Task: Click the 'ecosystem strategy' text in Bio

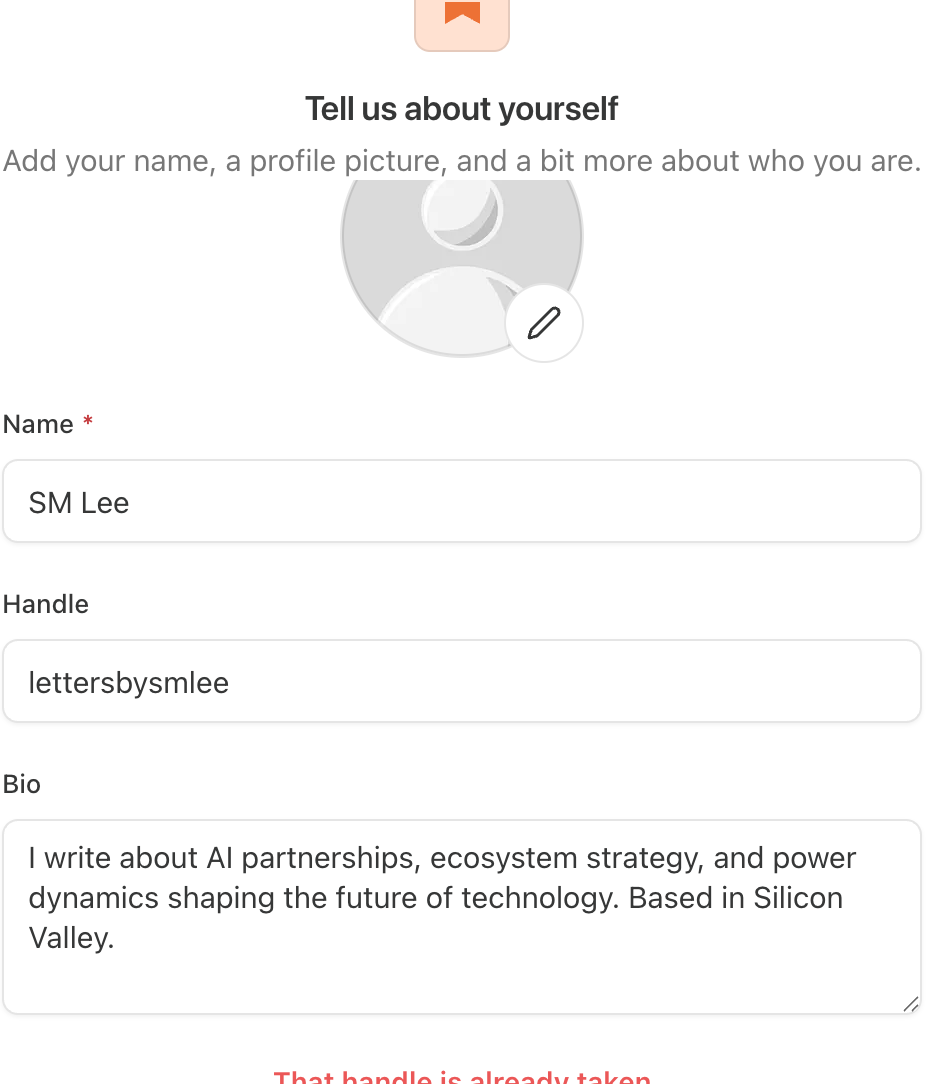Action: tap(566, 858)
